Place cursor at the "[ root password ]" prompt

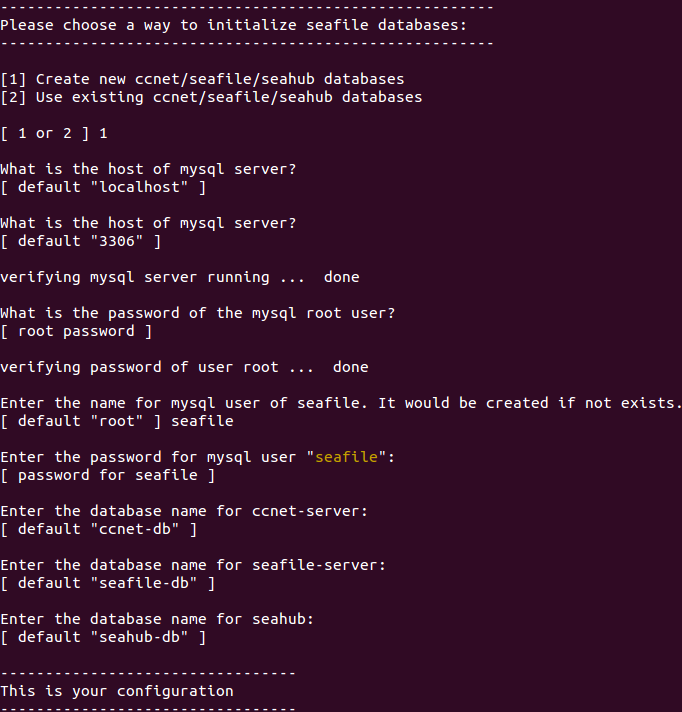pyautogui.click(x=76, y=331)
